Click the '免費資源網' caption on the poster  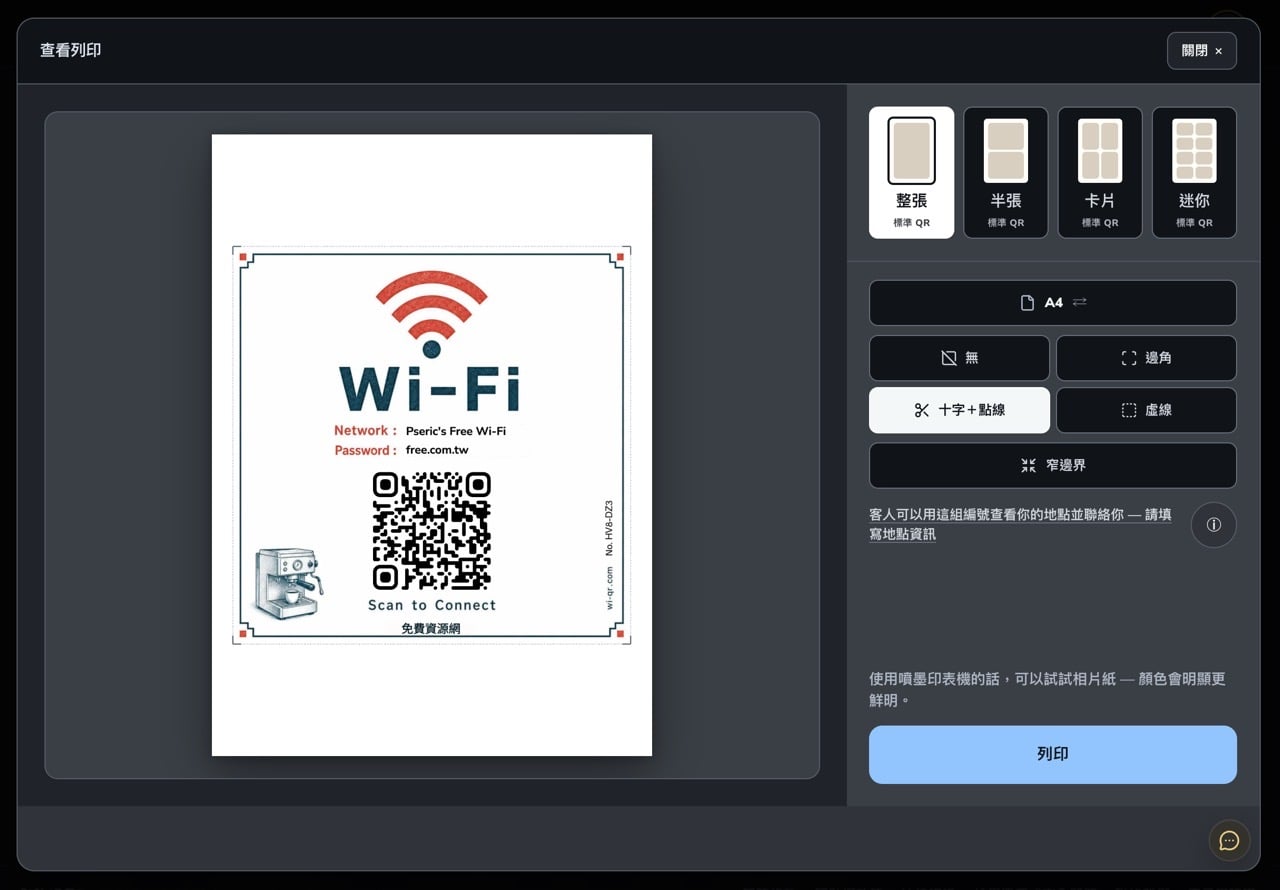click(x=431, y=628)
